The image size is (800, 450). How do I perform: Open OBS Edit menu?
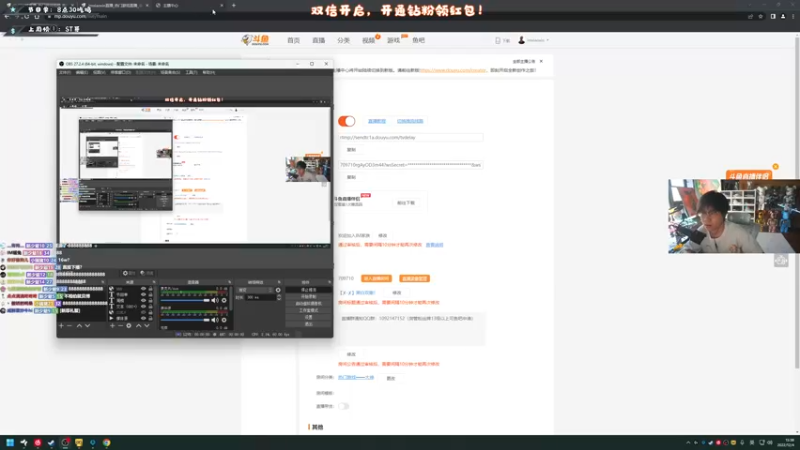pyautogui.click(x=82, y=72)
